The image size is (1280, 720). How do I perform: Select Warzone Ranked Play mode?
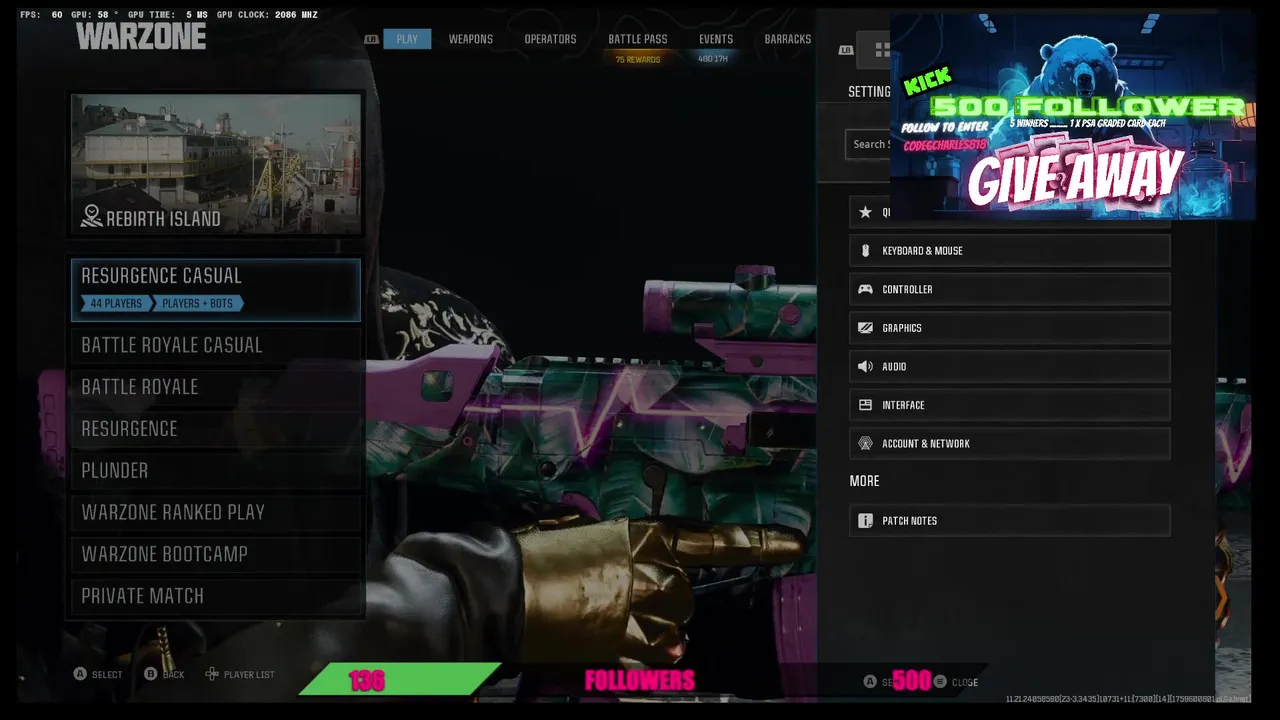tap(216, 512)
